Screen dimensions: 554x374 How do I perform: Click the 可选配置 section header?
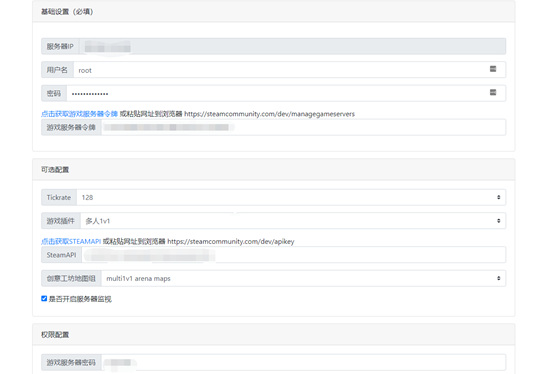coord(274,170)
